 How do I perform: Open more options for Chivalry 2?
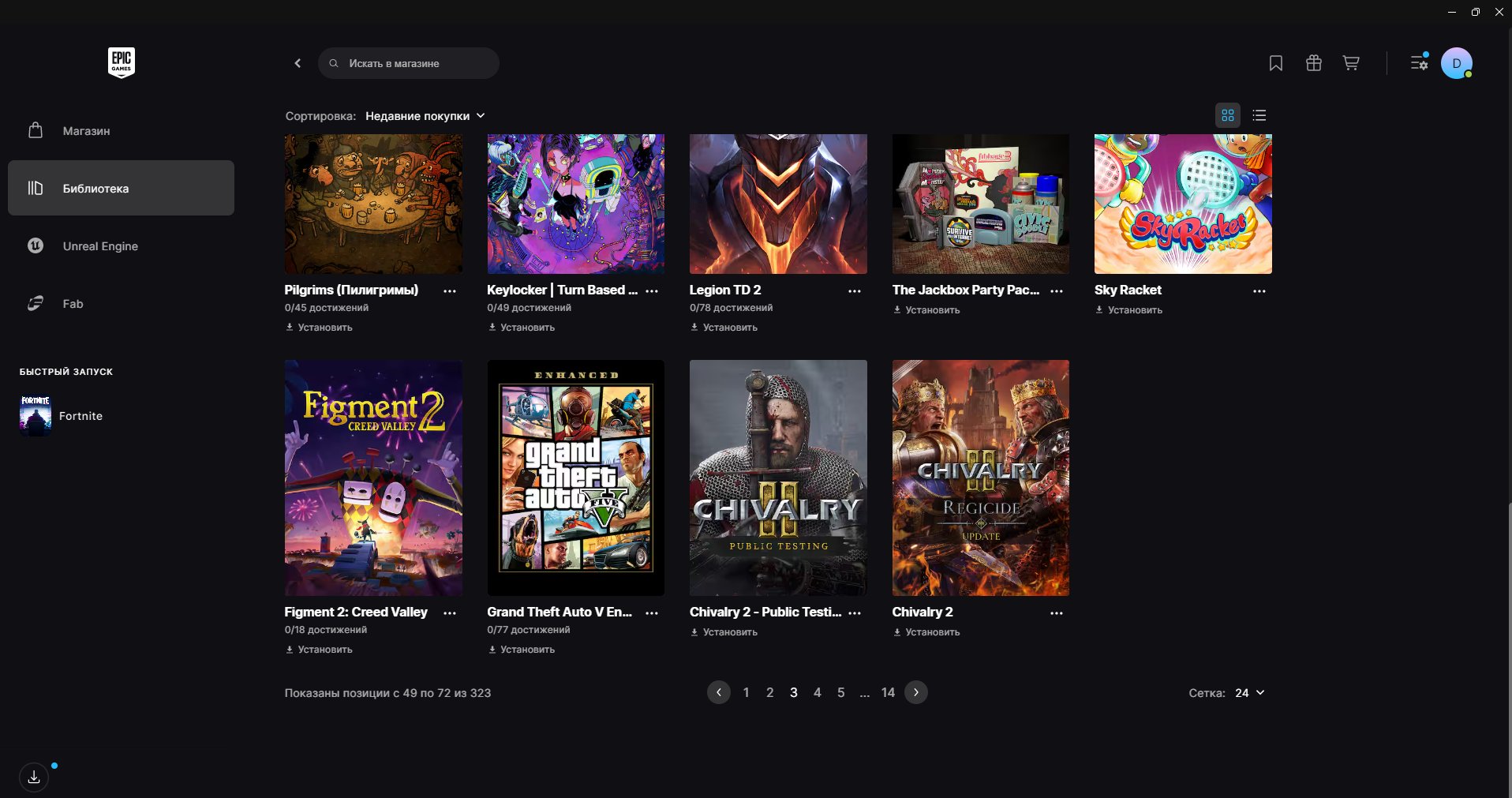(x=1057, y=613)
